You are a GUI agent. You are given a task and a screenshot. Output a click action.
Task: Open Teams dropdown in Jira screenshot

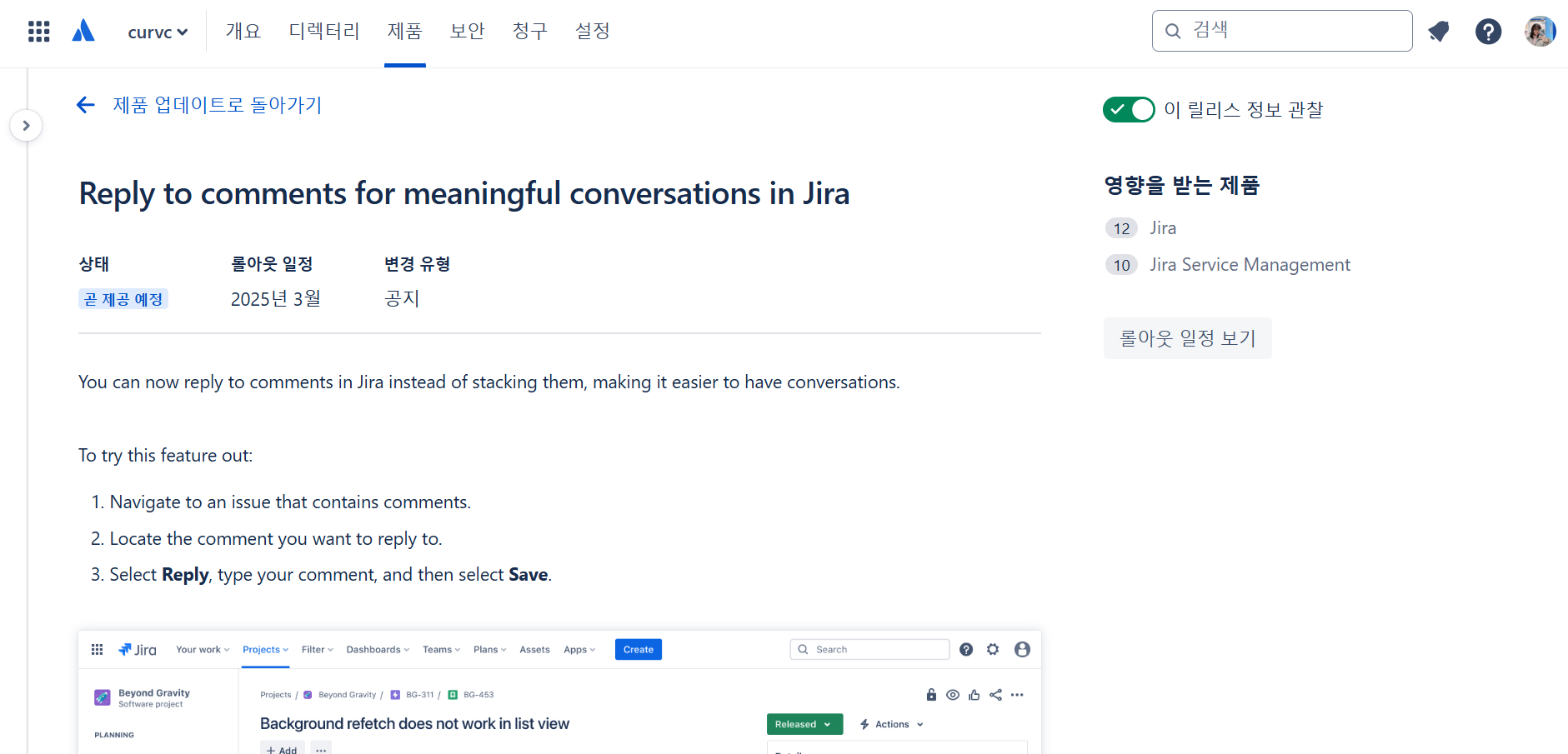[x=442, y=650]
